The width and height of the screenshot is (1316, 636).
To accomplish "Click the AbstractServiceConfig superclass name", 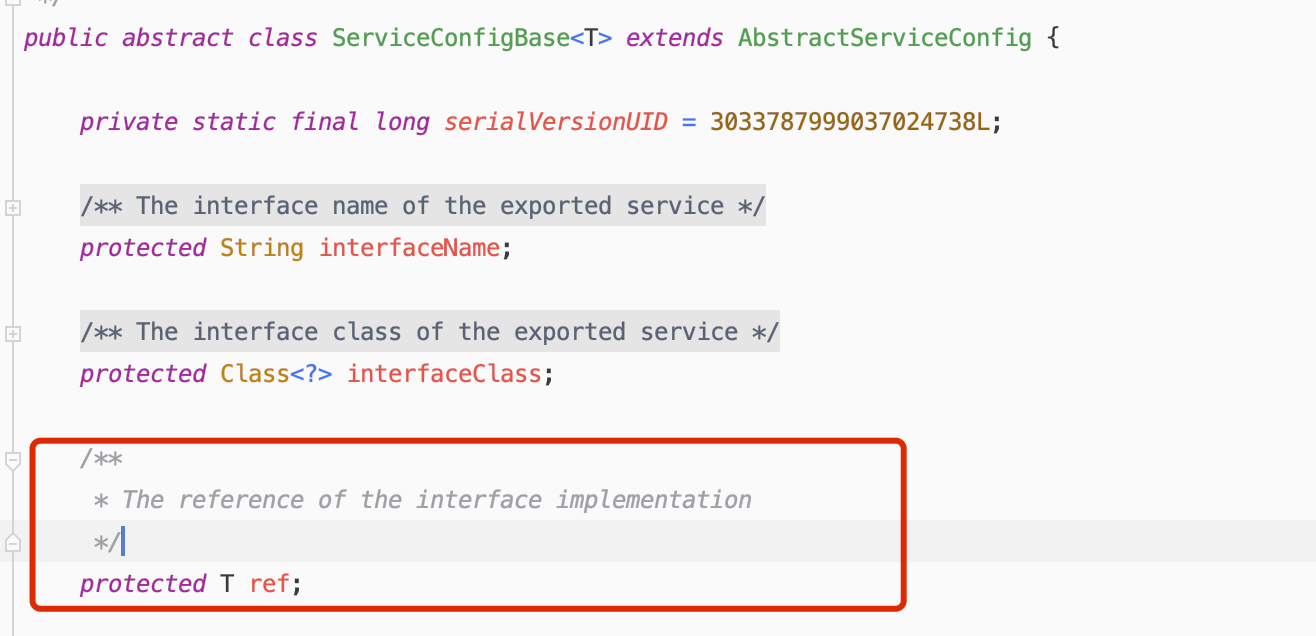I will (x=885, y=39).
